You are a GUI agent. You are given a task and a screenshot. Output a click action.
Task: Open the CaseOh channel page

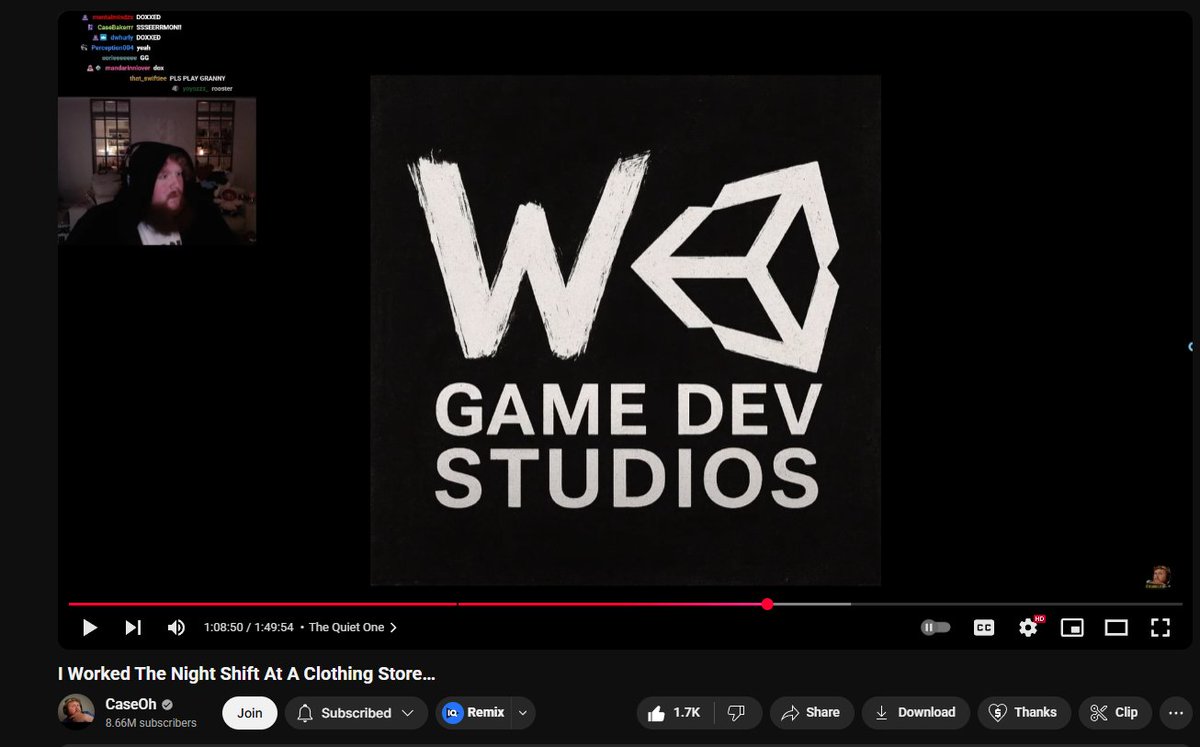pyautogui.click(x=131, y=704)
